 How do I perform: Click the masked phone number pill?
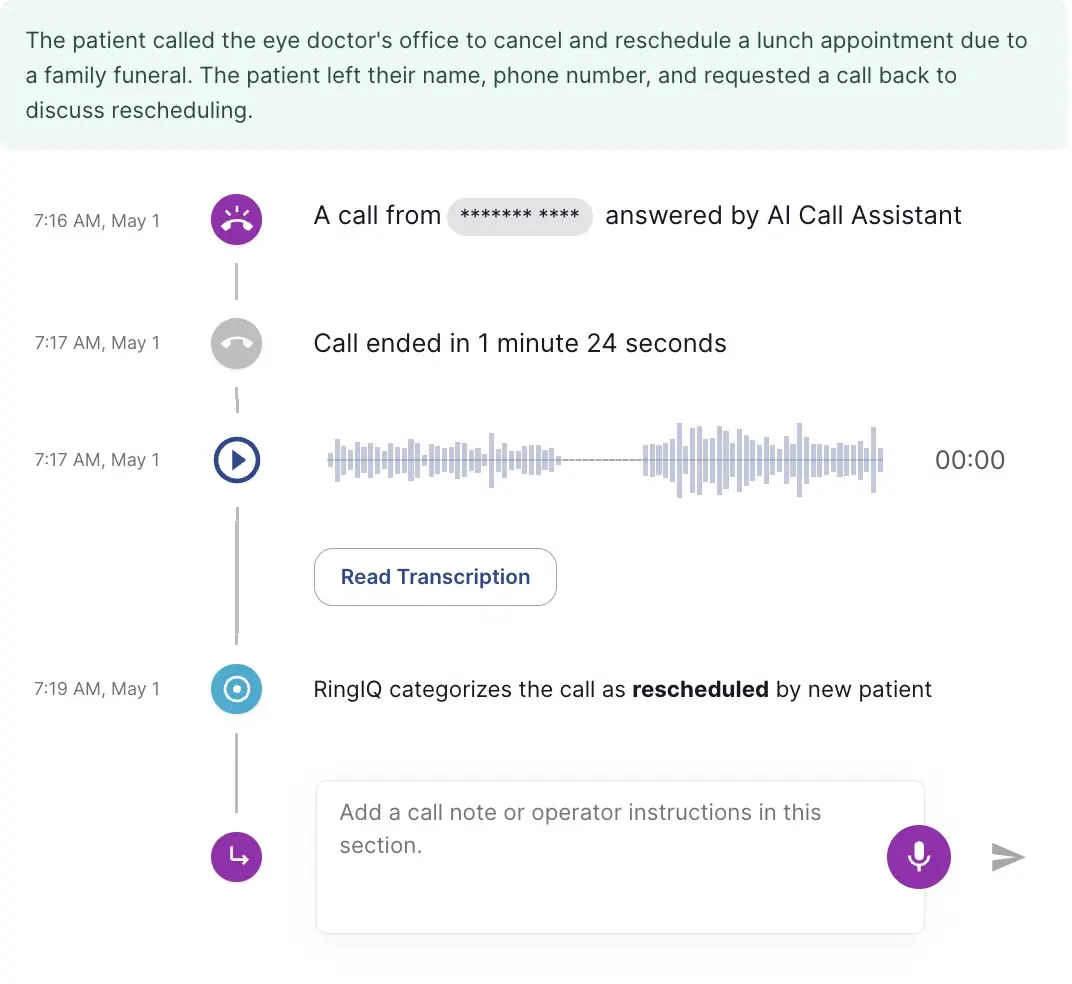tap(519, 216)
